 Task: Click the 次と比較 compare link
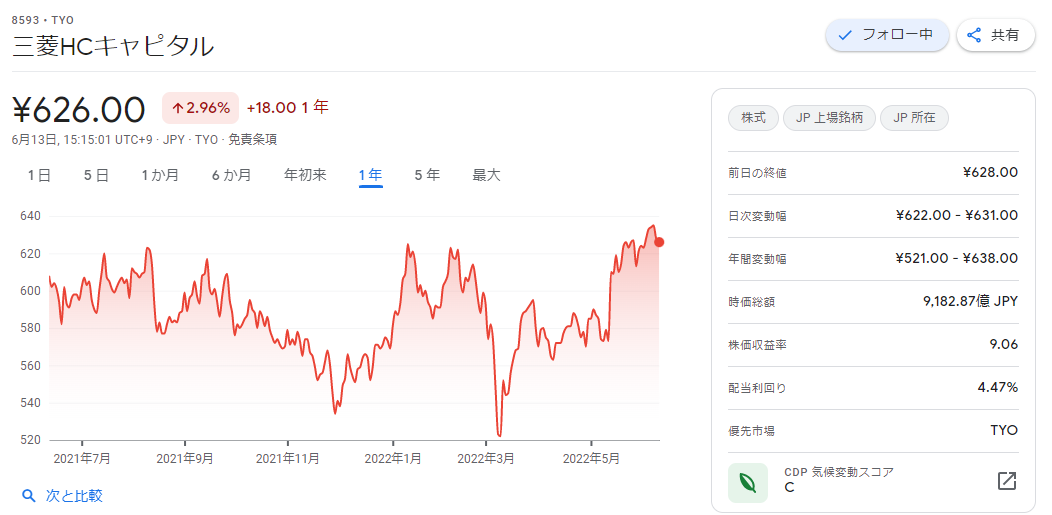click(x=74, y=496)
